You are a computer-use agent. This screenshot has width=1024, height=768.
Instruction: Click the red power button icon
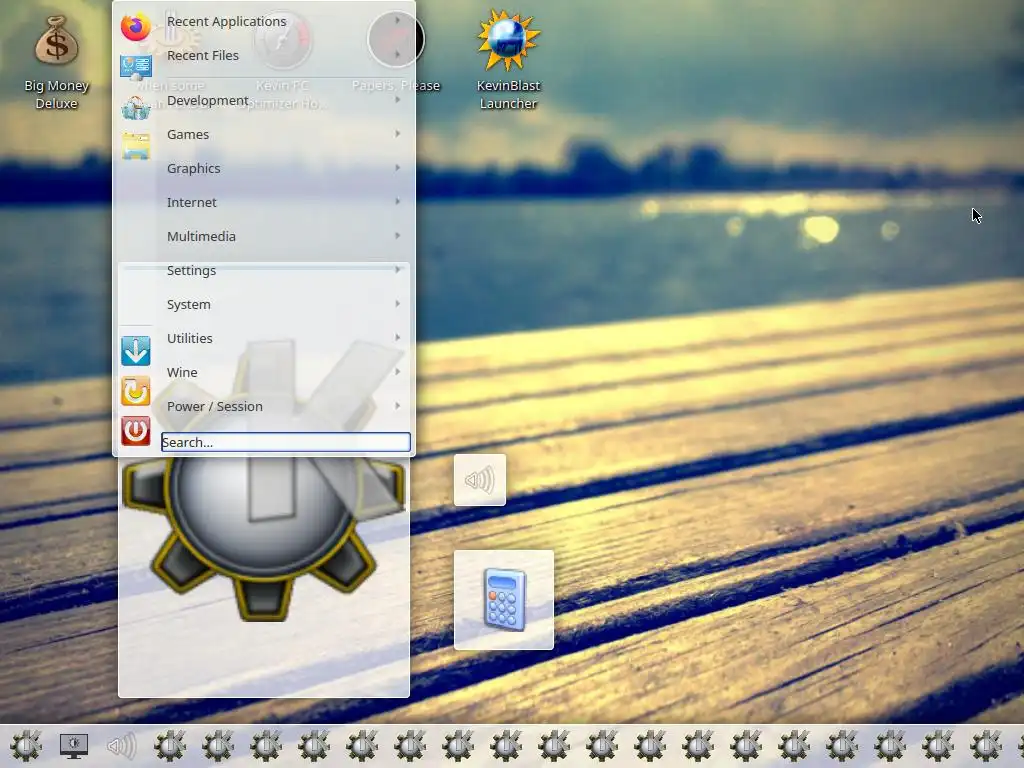tap(136, 431)
